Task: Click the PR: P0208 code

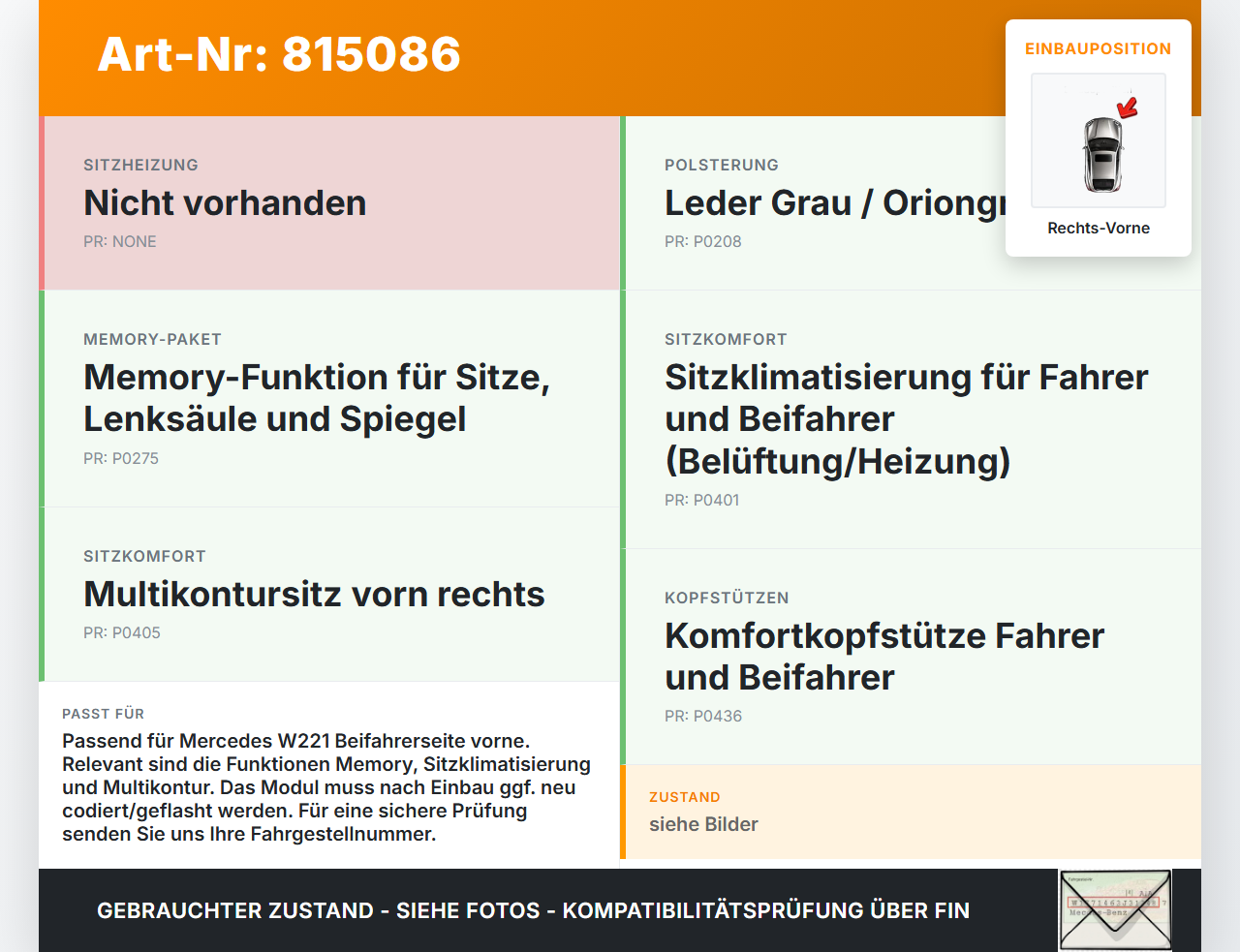Action: tap(703, 241)
